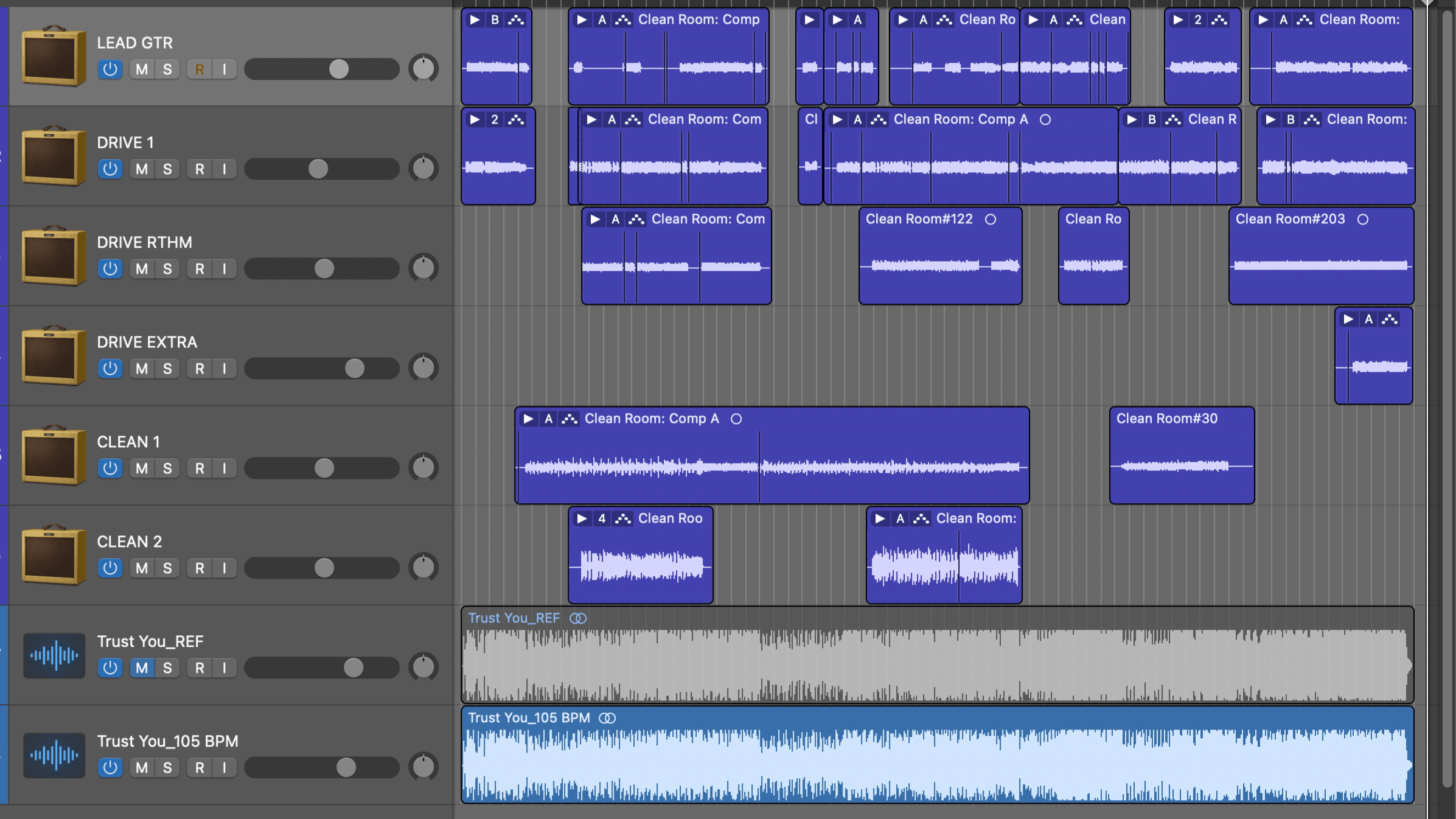Open take menu 2 on first DRIVE 1 region
1456x819 pixels.
click(x=495, y=119)
